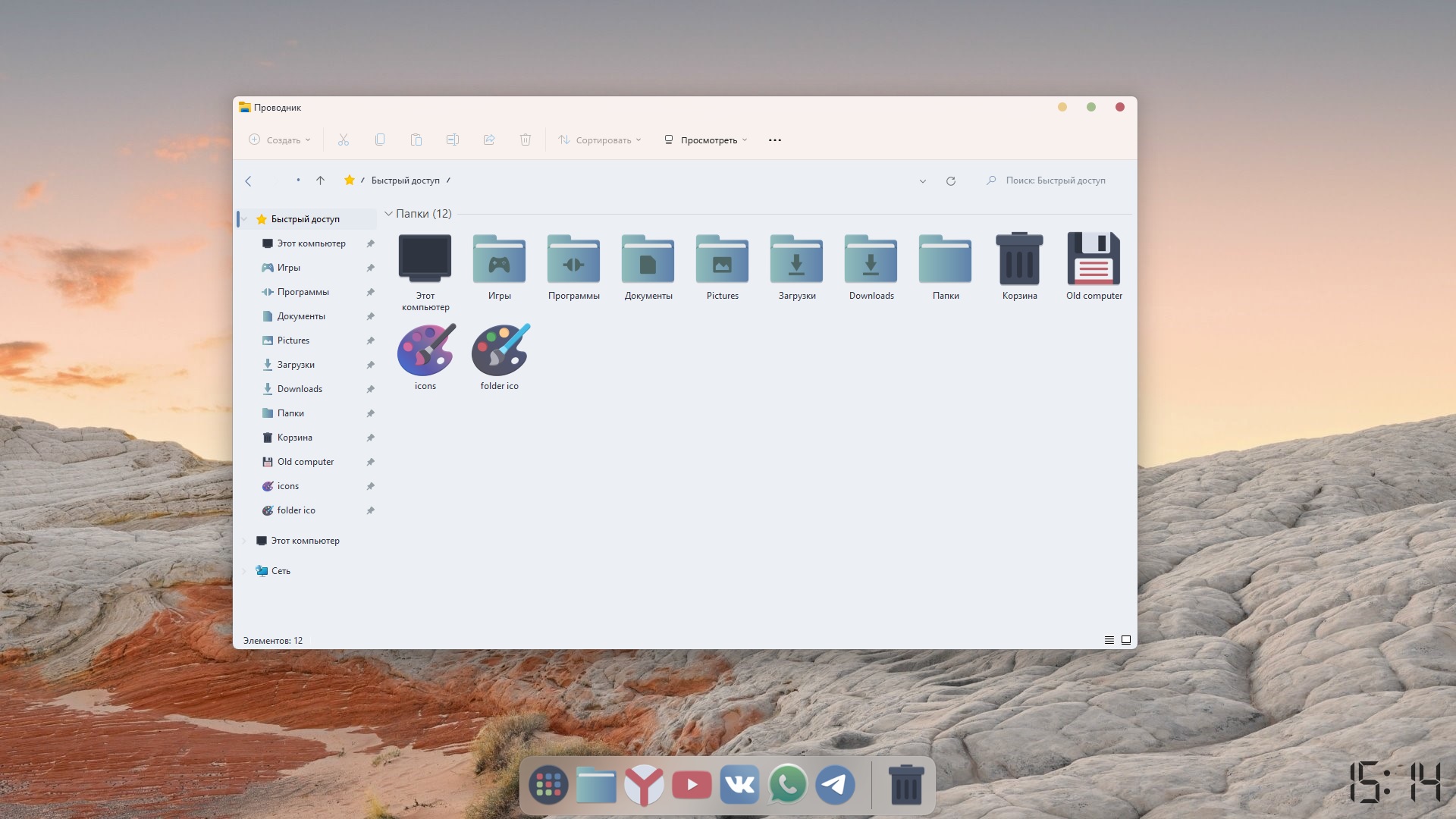Open YouTube from the dock
The height and width of the screenshot is (819, 1456).
click(x=692, y=785)
